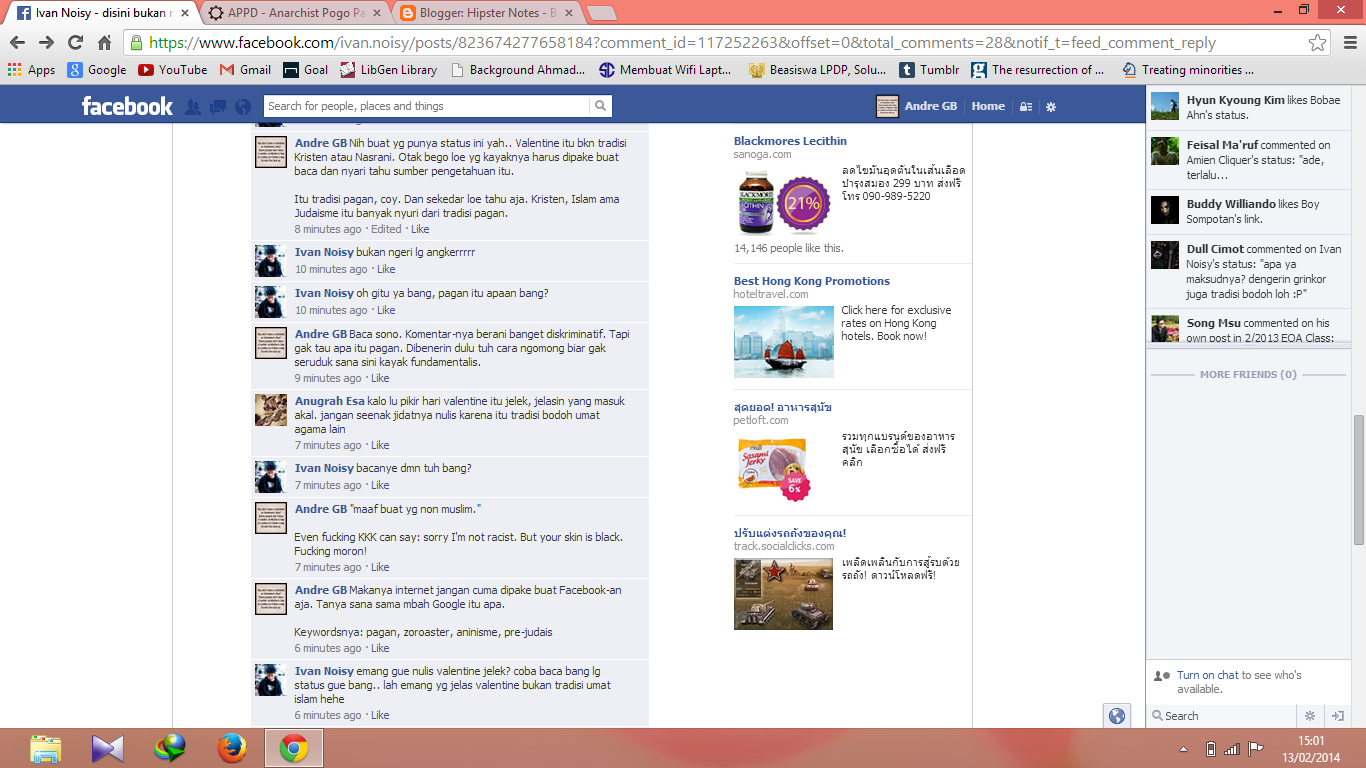Open File Explorer from the taskbar
This screenshot has width=1366, height=768.
[x=45, y=748]
